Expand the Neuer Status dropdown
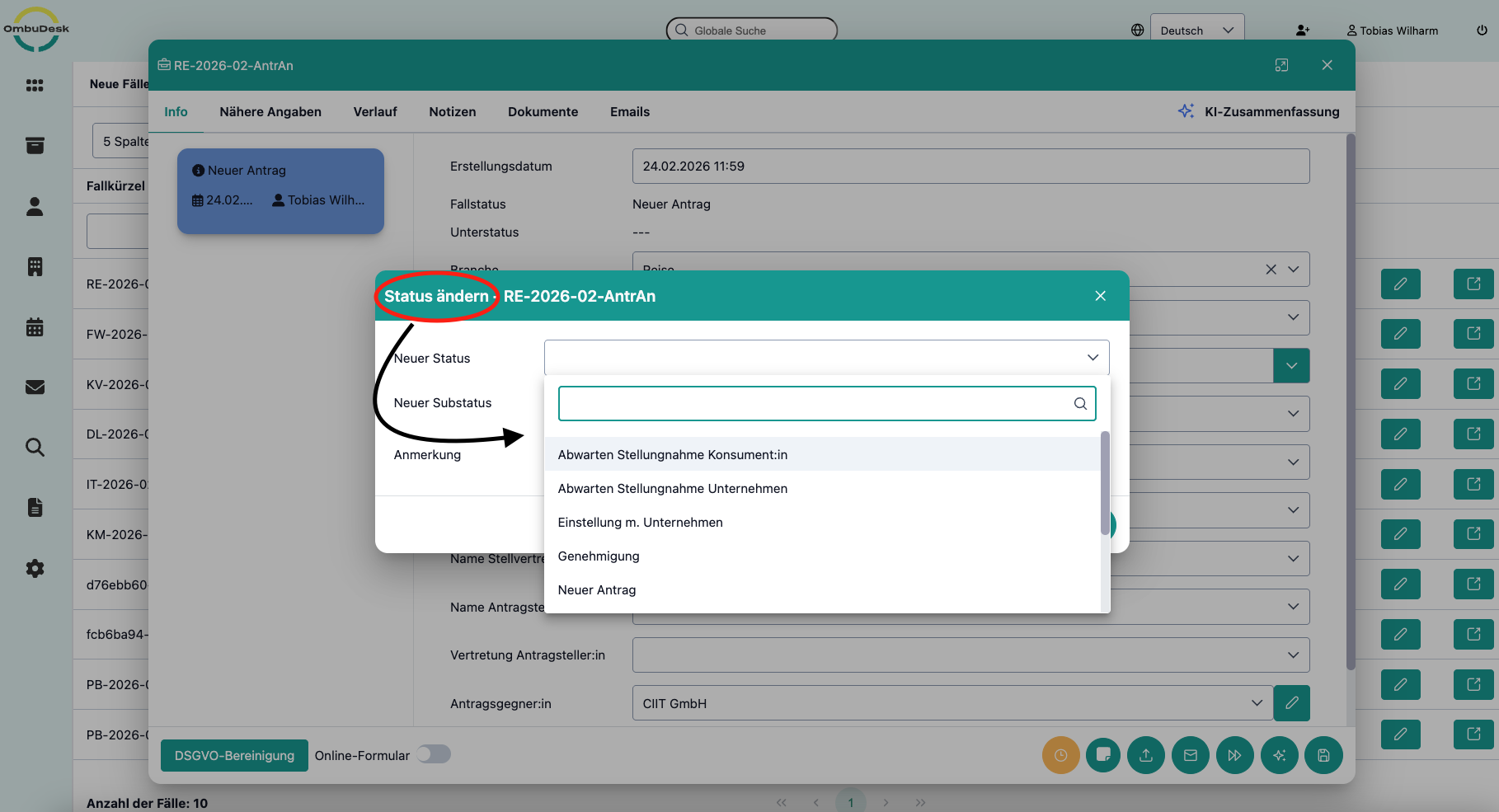The width and height of the screenshot is (1499, 812). (826, 358)
